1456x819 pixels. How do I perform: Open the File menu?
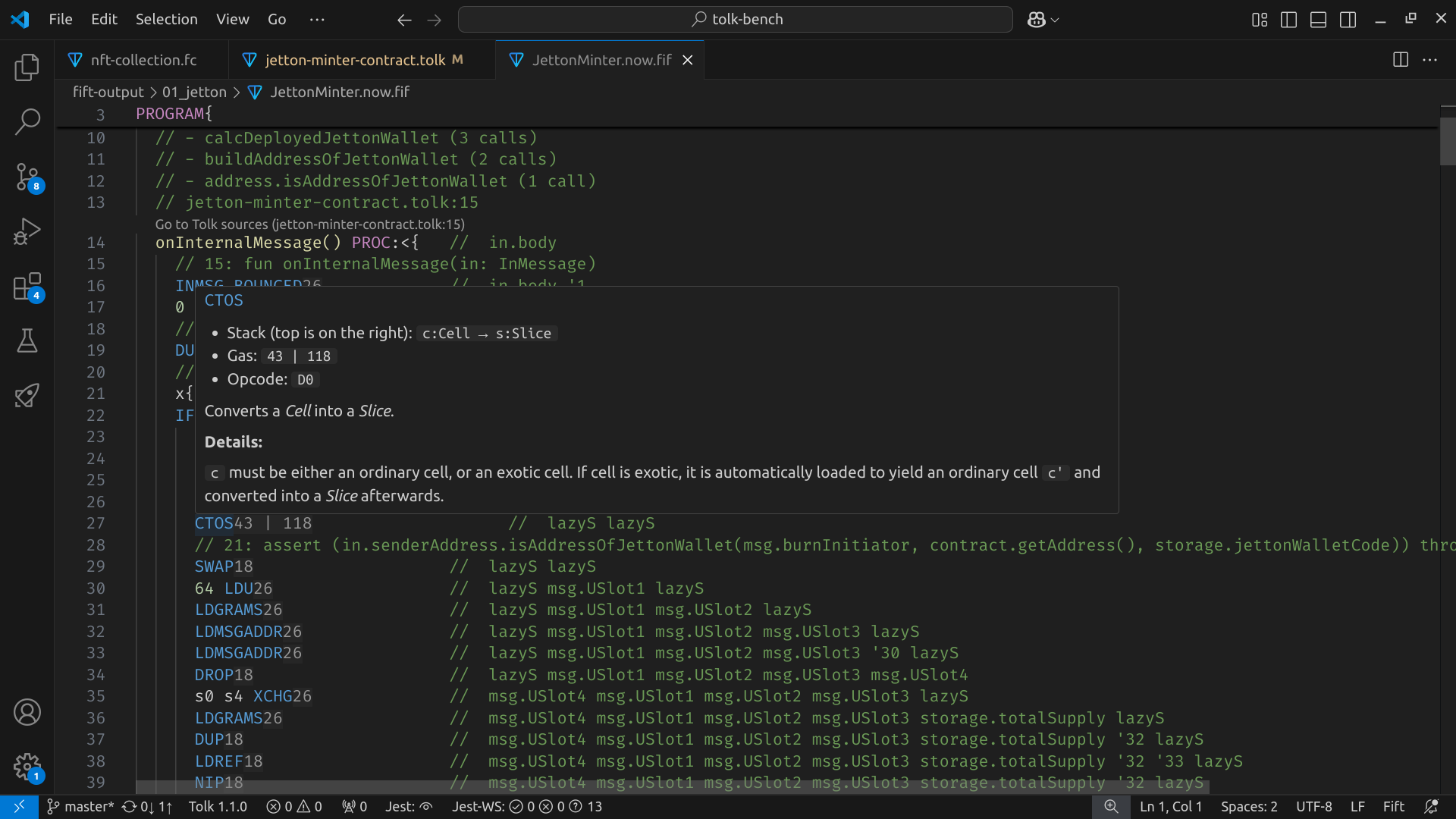tap(61, 19)
